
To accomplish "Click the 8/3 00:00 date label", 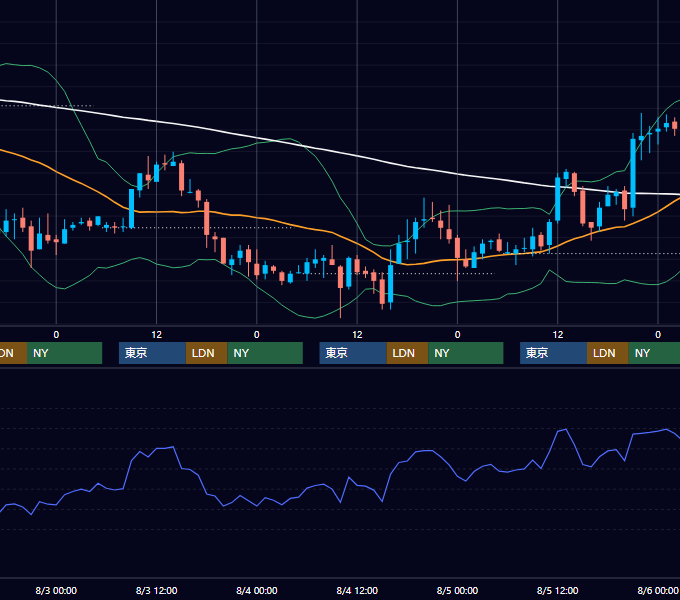I will [56, 590].
